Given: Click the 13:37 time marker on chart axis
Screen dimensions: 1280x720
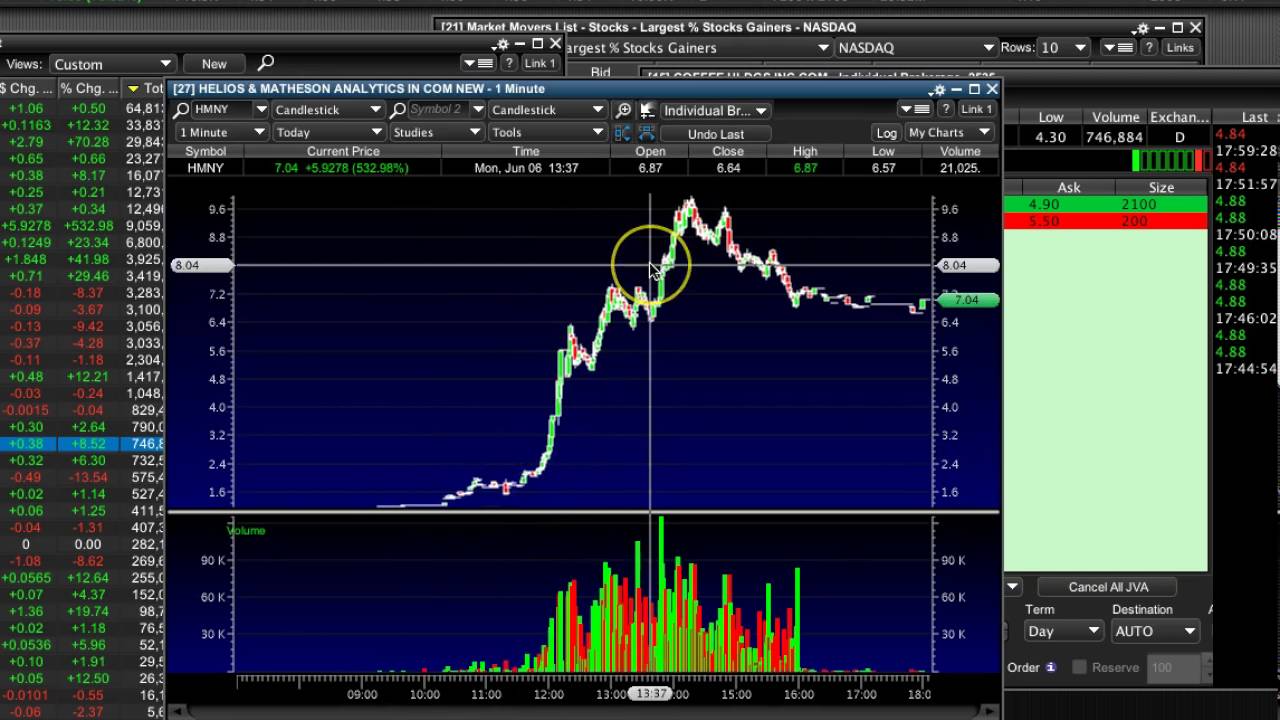Looking at the screenshot, I should 651,694.
